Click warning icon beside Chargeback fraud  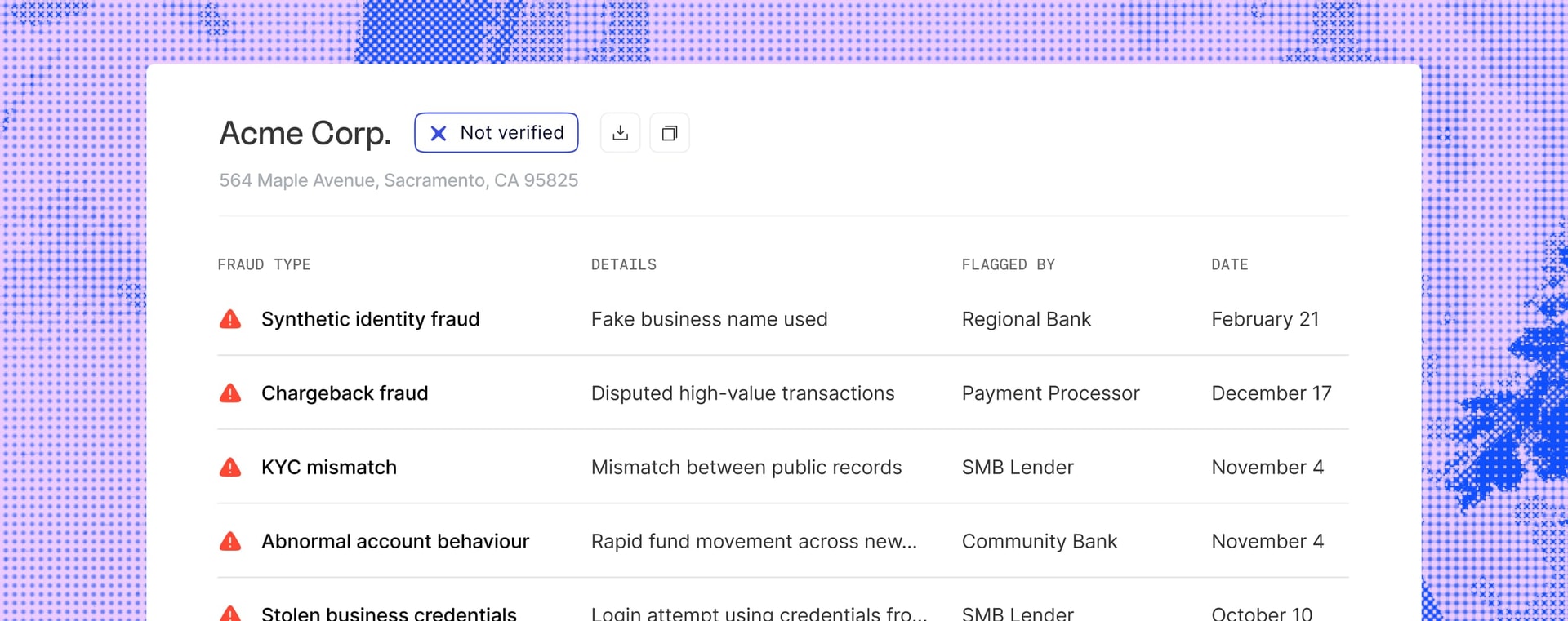click(230, 393)
